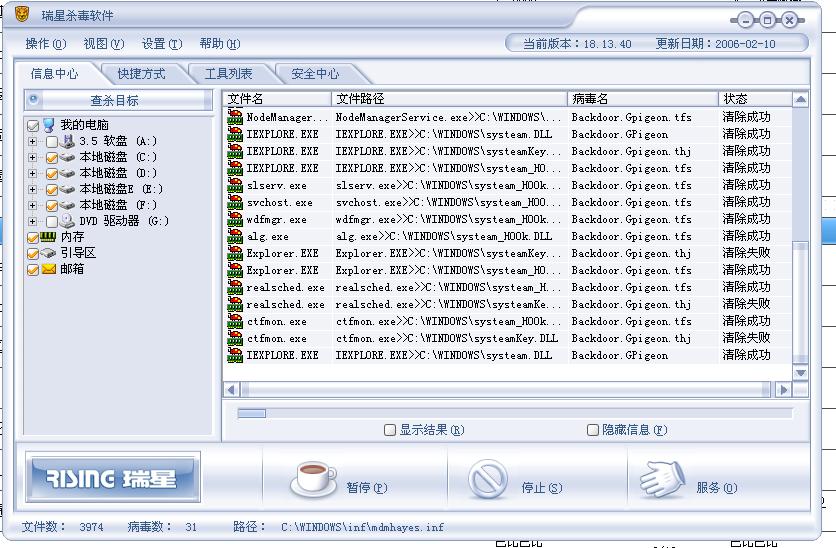Image resolution: width=836 pixels, height=548 pixels.
Task: Click the RISING 瑞星 logo button
Action: (x=113, y=478)
